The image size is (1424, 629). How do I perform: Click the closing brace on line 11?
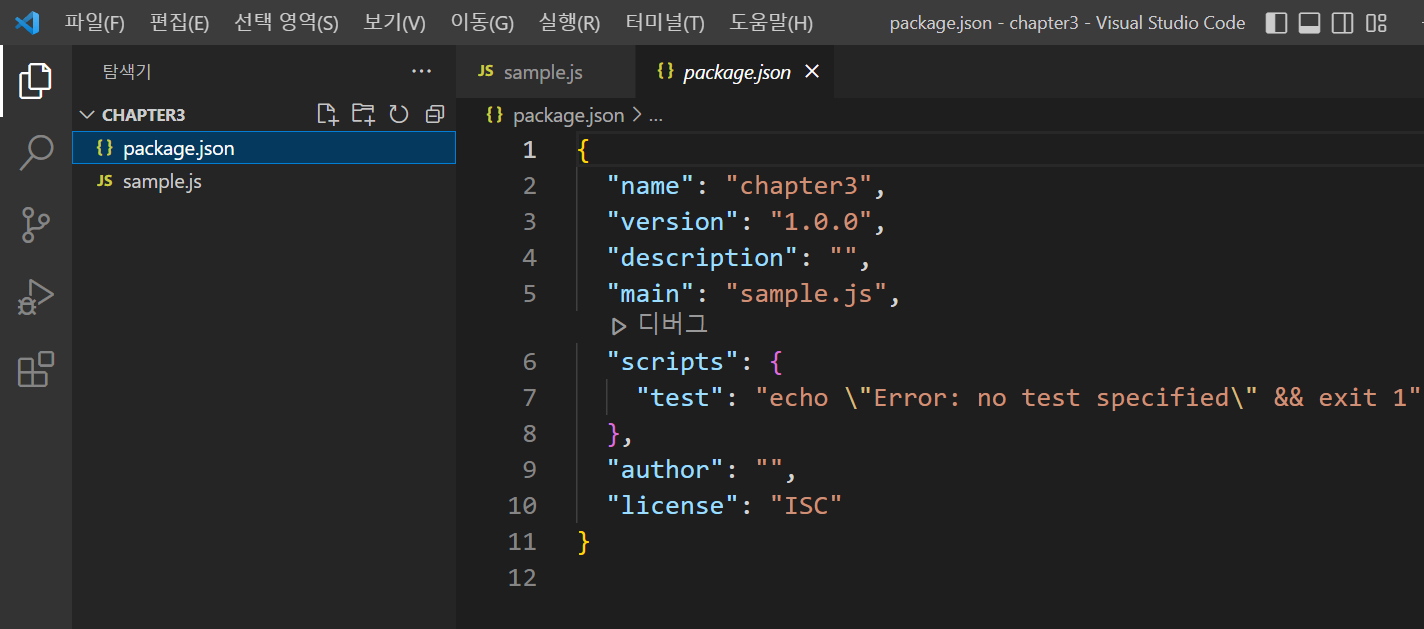[584, 541]
